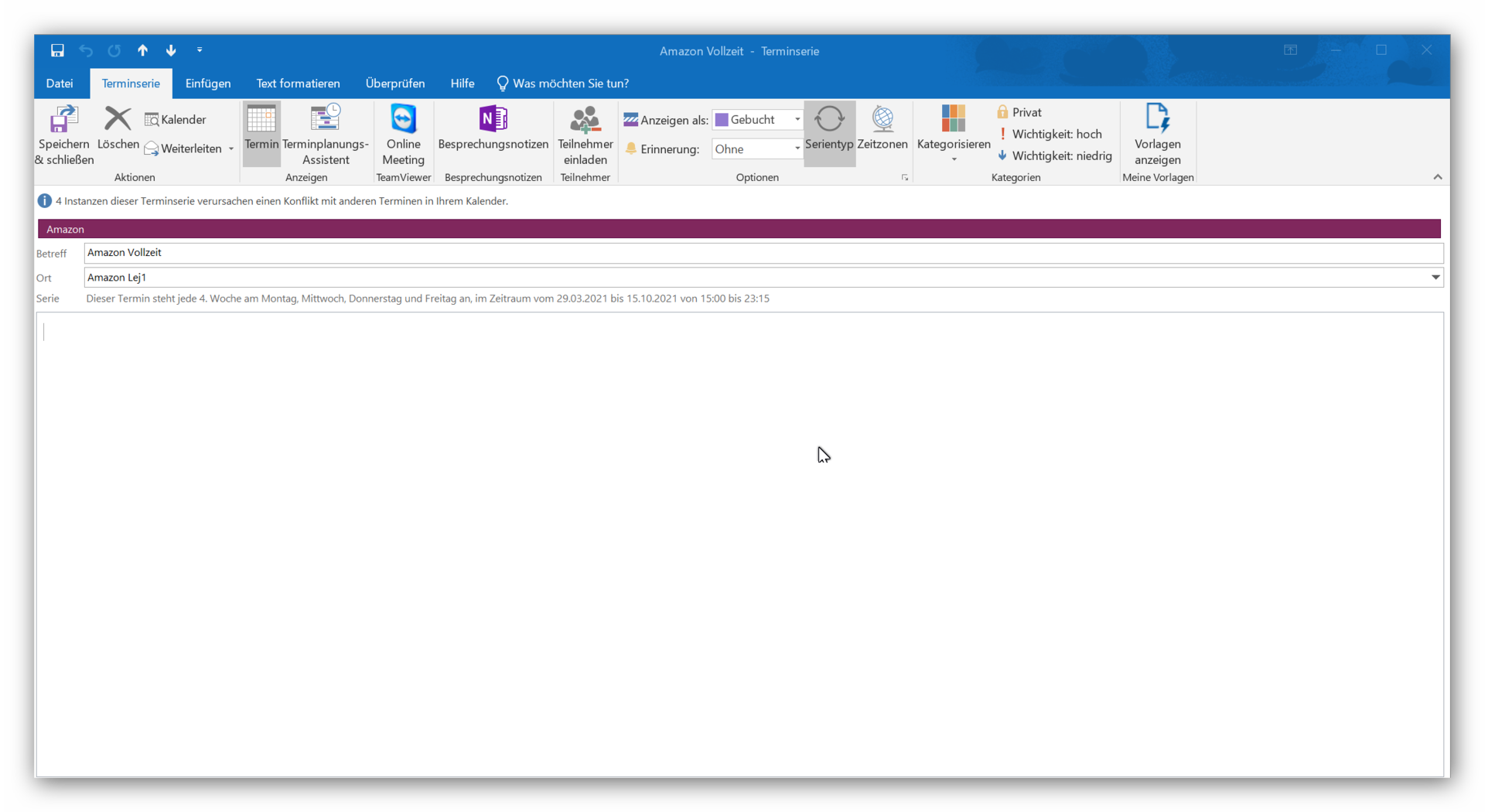The height and width of the screenshot is (812, 1485).
Task: Click inside the appointment body text area
Action: pos(739,544)
